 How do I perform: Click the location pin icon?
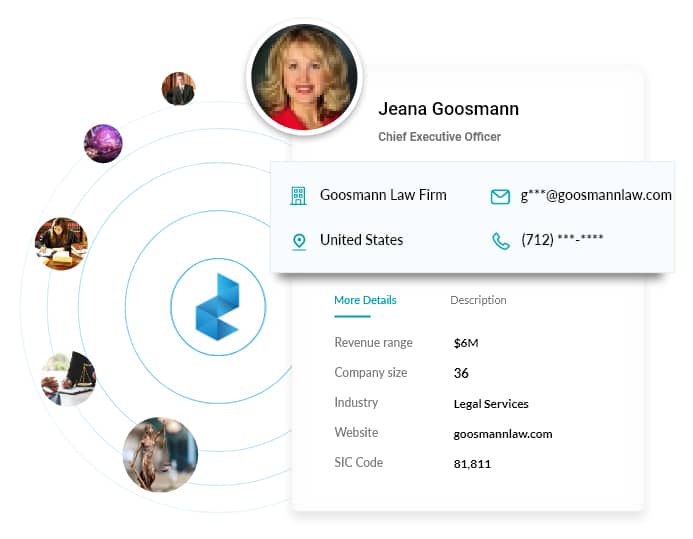tap(299, 241)
